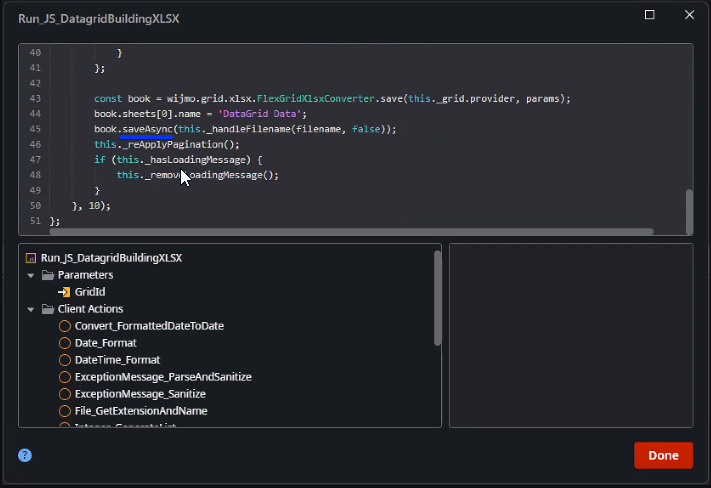The width and height of the screenshot is (711, 488).
Task: Click the DateTime_Format action circle icon
Action: pos(65,360)
